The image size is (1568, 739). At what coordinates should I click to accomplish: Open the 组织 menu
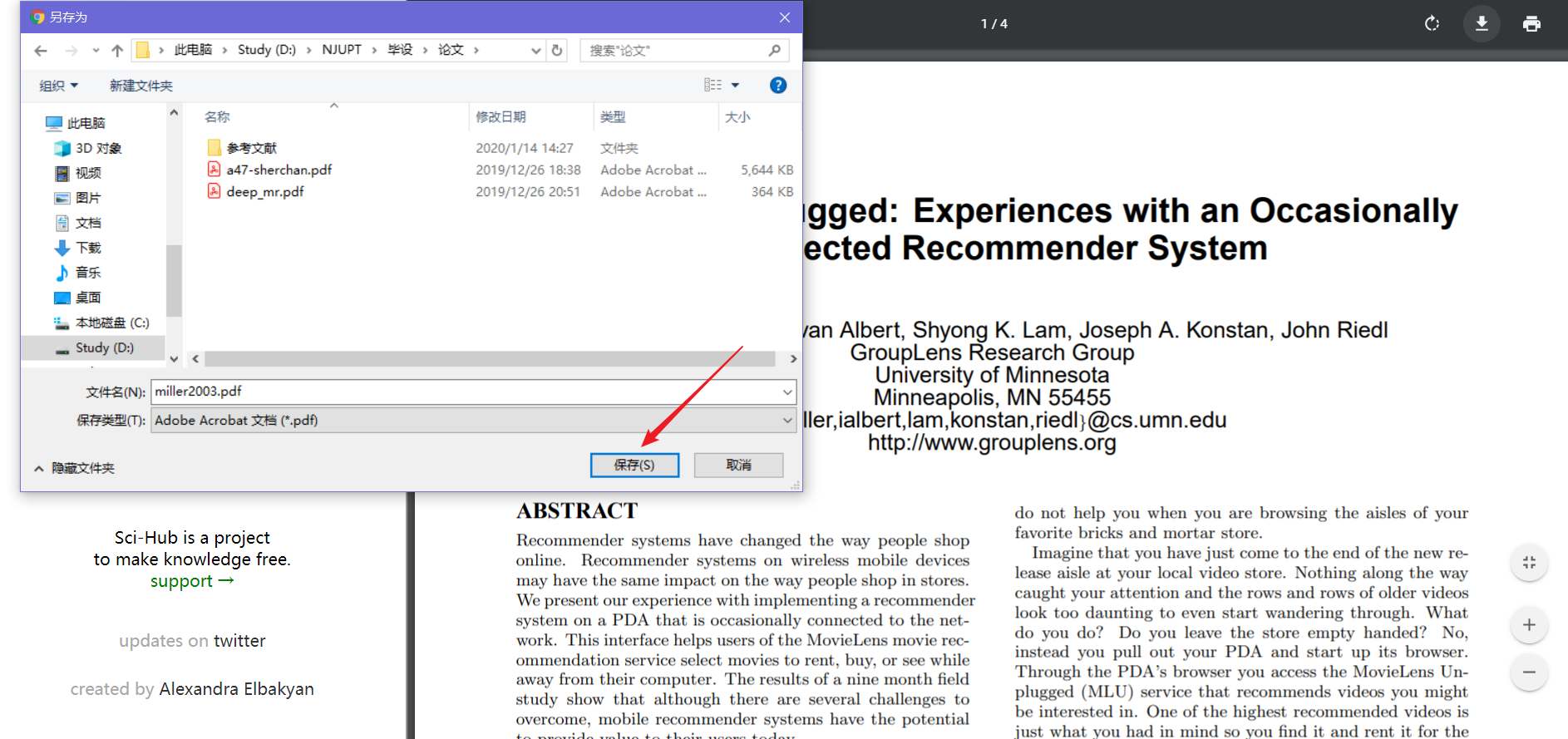58,86
